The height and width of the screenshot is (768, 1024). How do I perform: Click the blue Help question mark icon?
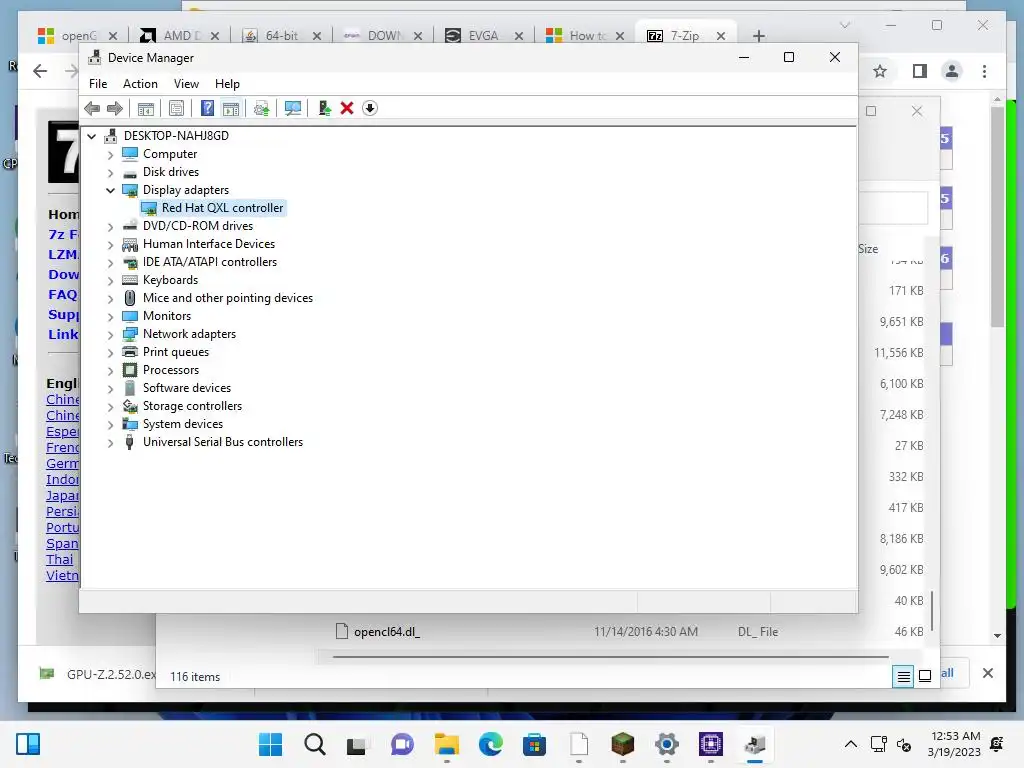[x=207, y=108]
